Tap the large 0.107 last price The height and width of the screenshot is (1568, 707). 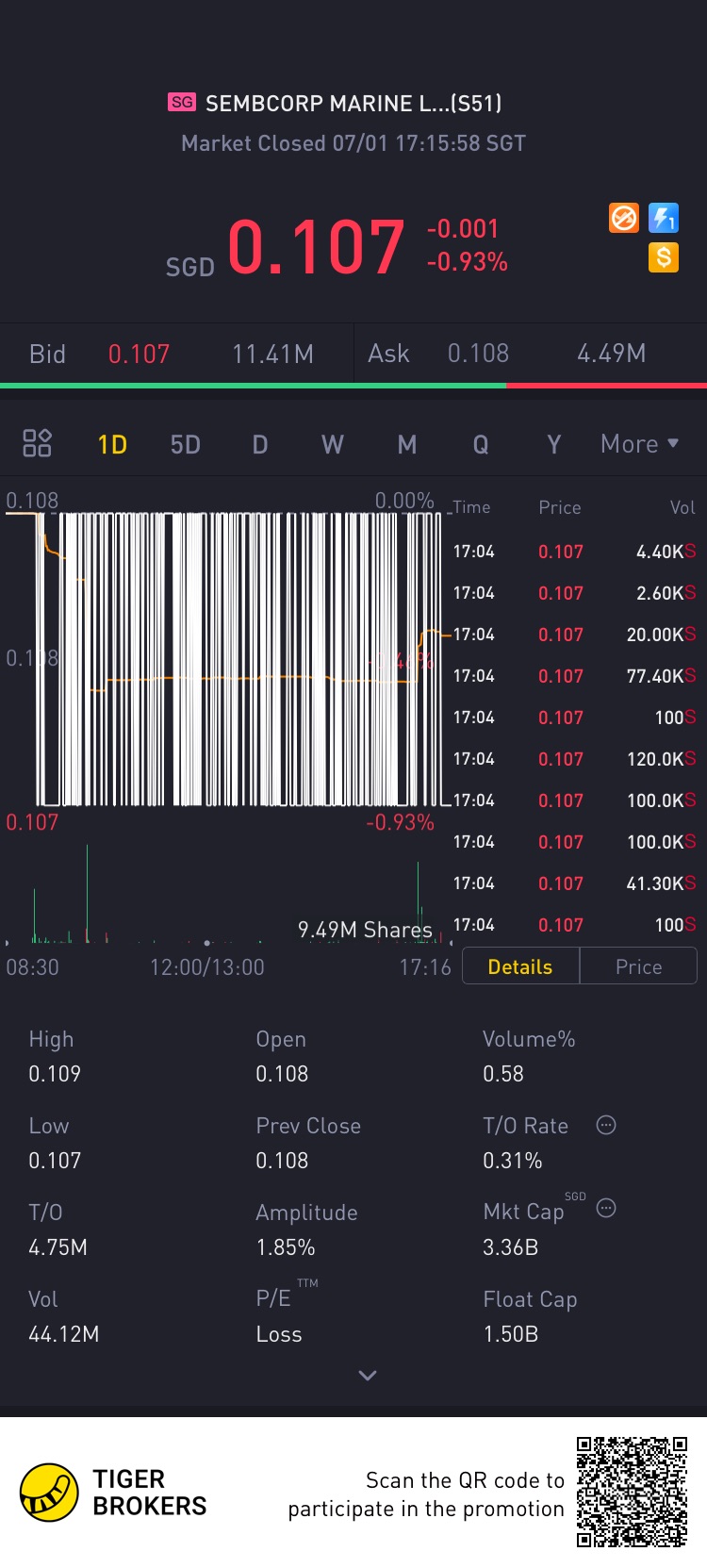[316, 247]
